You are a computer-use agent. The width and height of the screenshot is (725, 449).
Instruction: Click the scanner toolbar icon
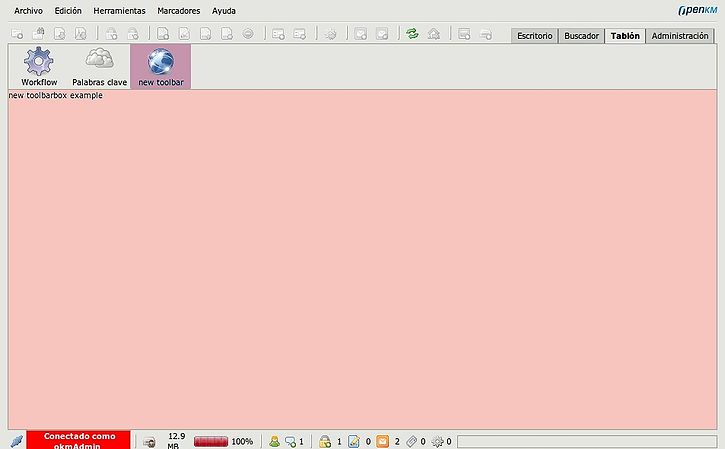[x=464, y=34]
